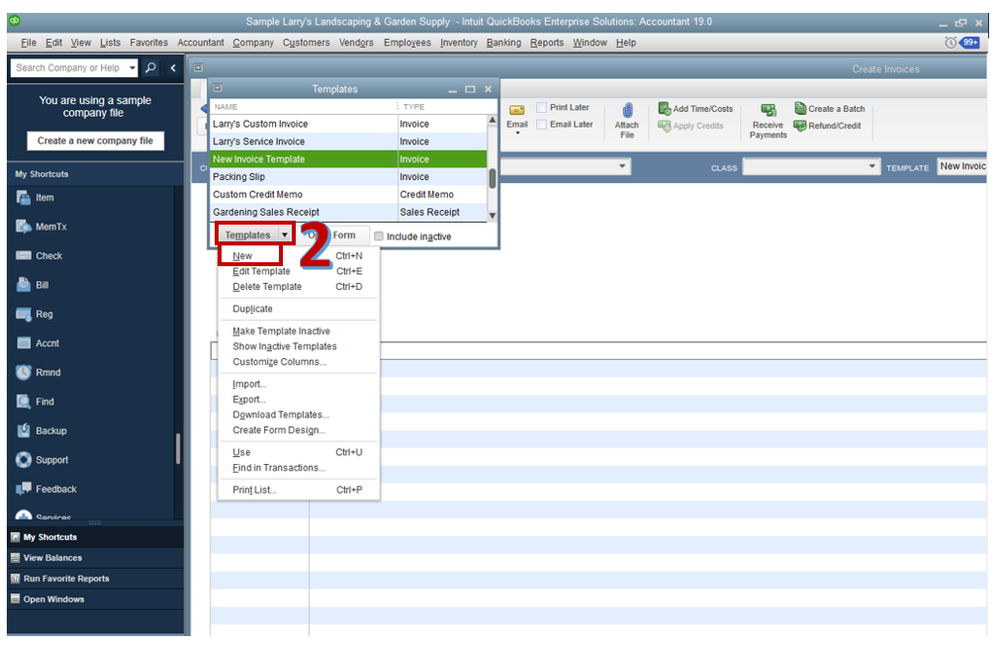Open the MemTx shortcut icon
The image size is (998, 656).
24,227
